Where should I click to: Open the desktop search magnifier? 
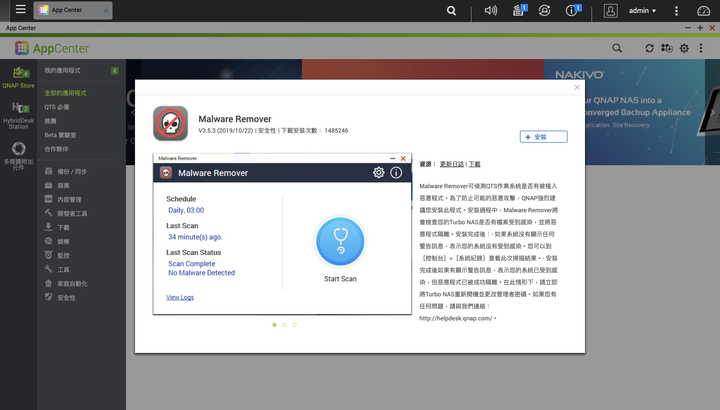click(x=451, y=11)
